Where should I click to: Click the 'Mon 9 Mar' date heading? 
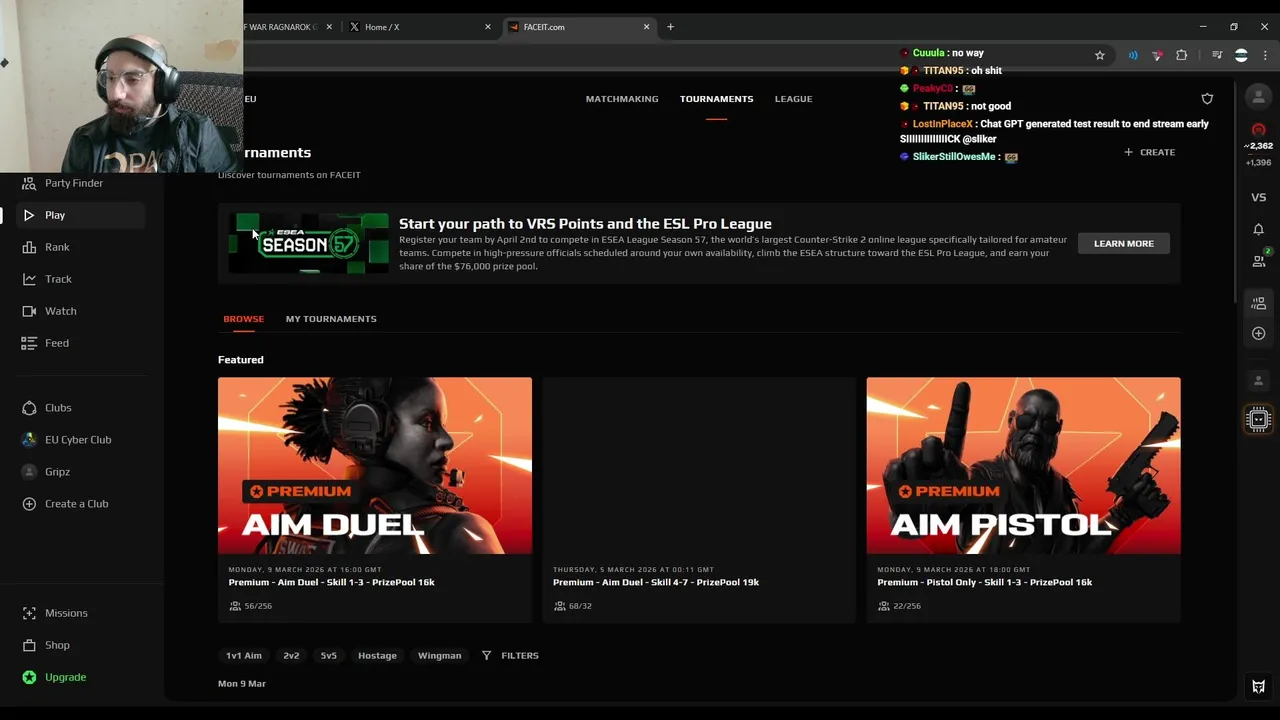tap(242, 684)
